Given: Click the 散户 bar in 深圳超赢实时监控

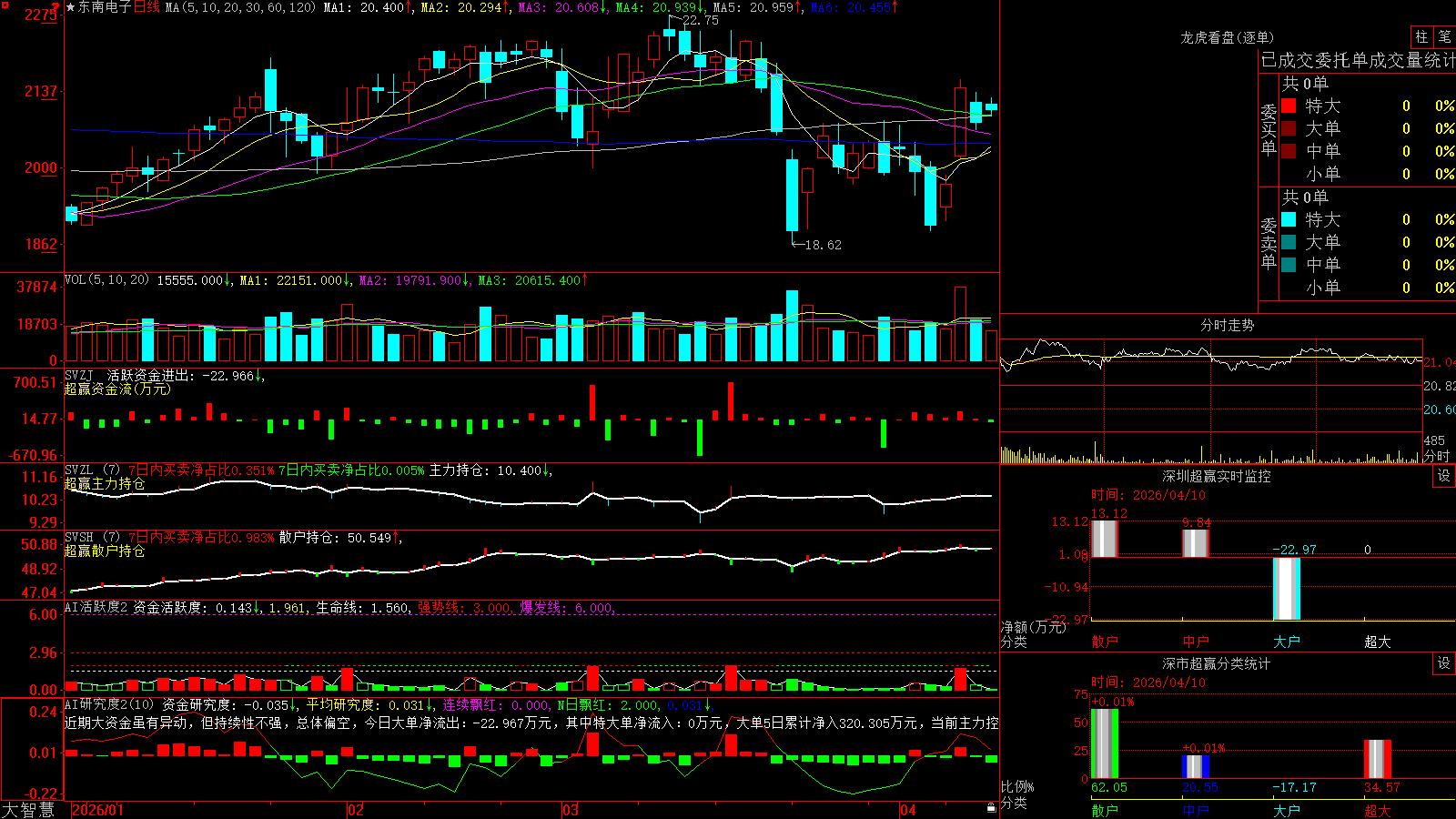Looking at the screenshot, I should click(1105, 538).
